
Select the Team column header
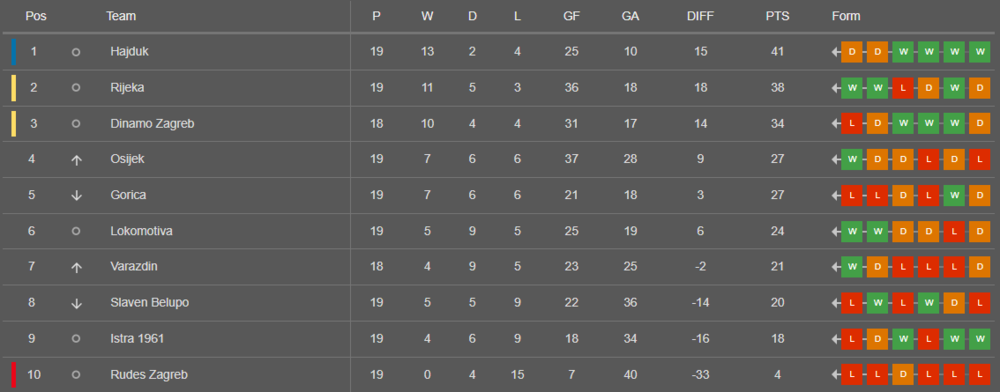coord(121,17)
